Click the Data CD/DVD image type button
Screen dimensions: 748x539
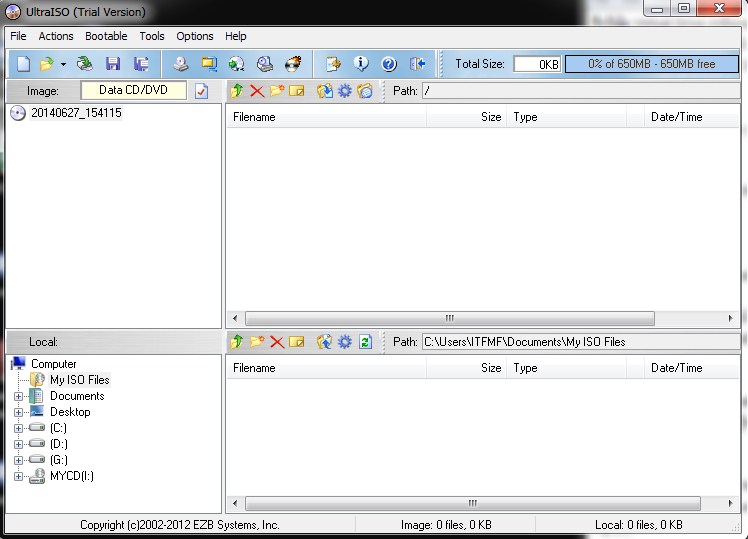[134, 90]
